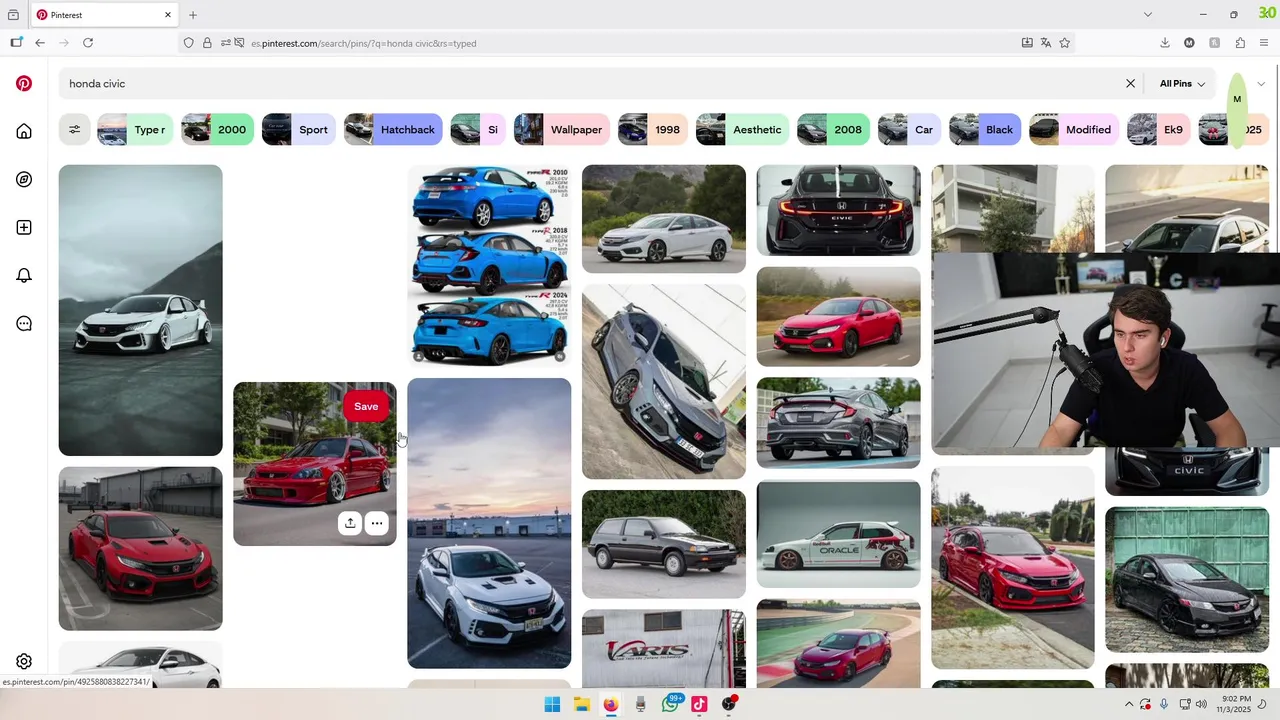Save the red Civic pin
Viewport: 1280px width, 720px height.
click(x=366, y=406)
